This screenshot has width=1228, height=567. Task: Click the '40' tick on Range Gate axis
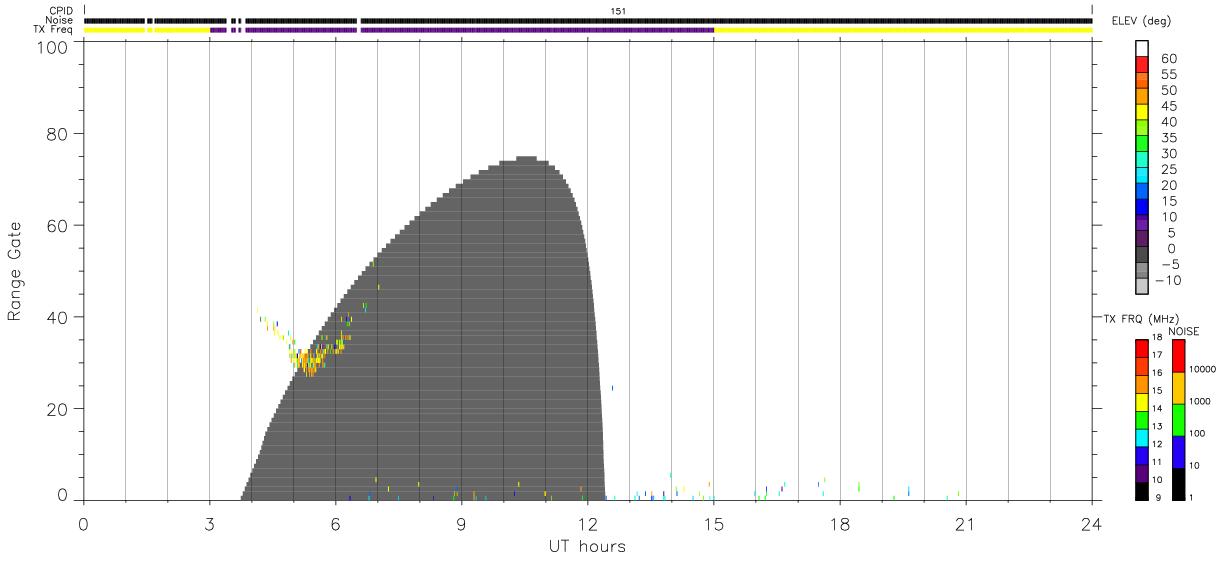(58, 317)
